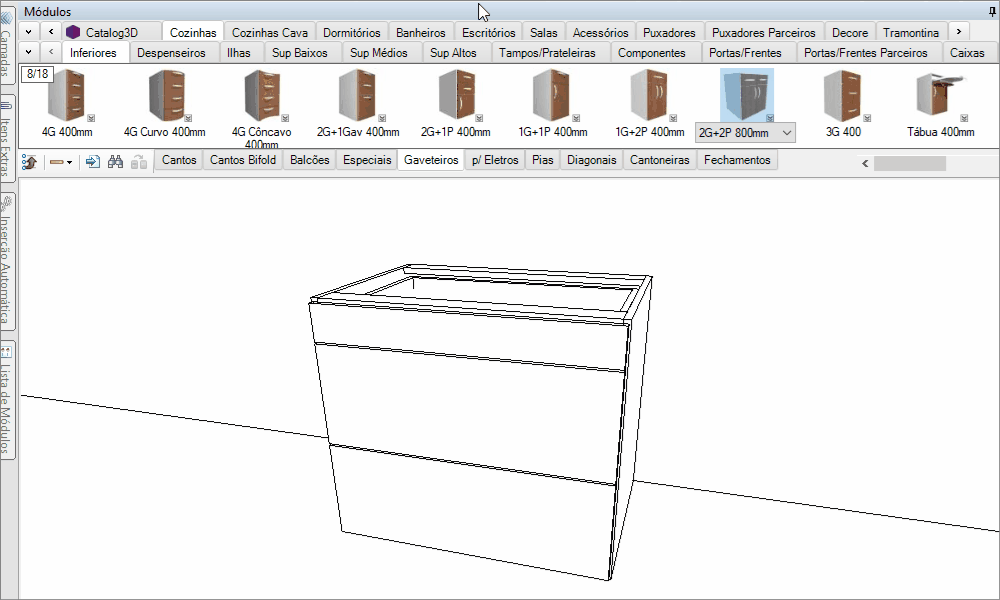
Task: Expand the top-row category list chevron
Action: coord(27,33)
